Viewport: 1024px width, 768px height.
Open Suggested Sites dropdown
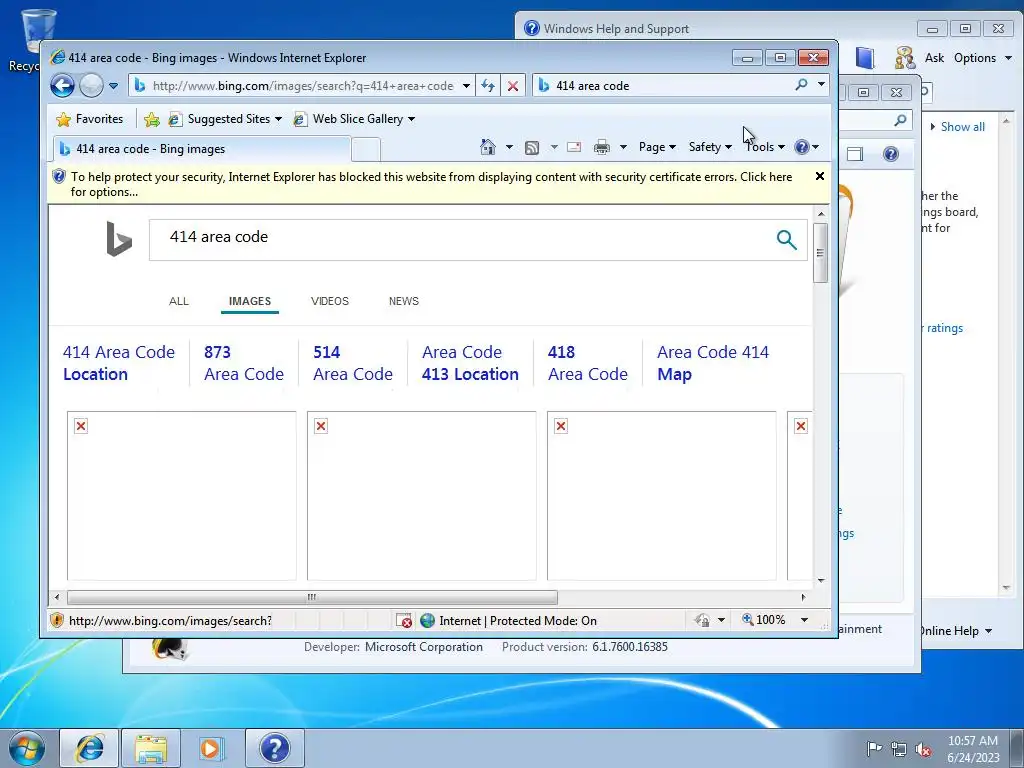pos(225,119)
